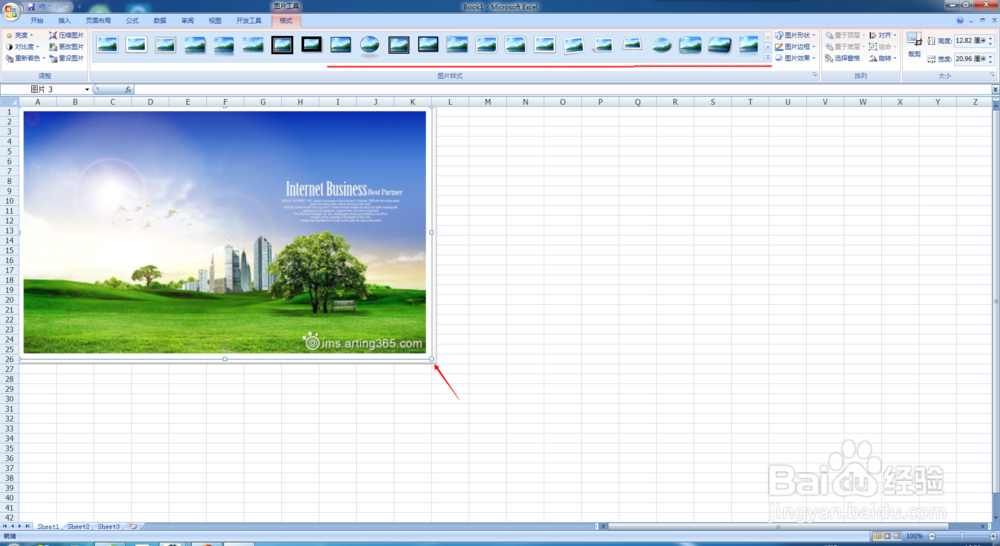
Task: Switch to the 开始 tab
Action: point(36,20)
